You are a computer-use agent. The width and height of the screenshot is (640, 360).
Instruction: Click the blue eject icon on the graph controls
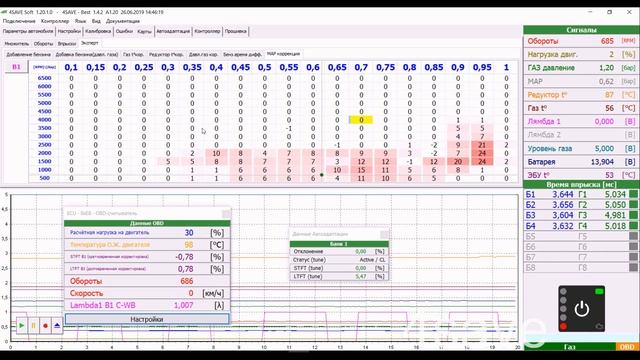pyautogui.click(x=57, y=326)
